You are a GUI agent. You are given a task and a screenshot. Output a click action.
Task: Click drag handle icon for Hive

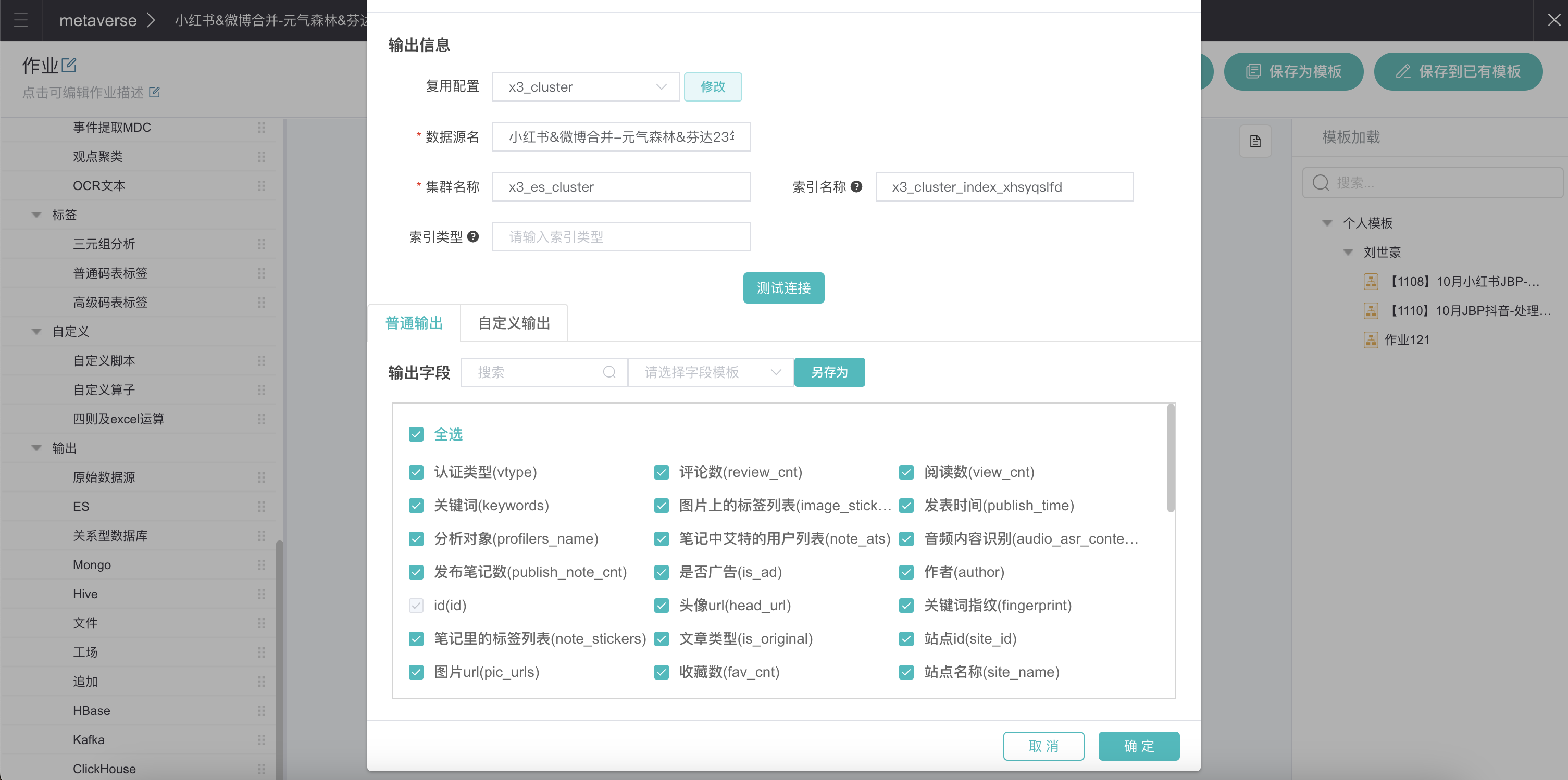pos(261,594)
